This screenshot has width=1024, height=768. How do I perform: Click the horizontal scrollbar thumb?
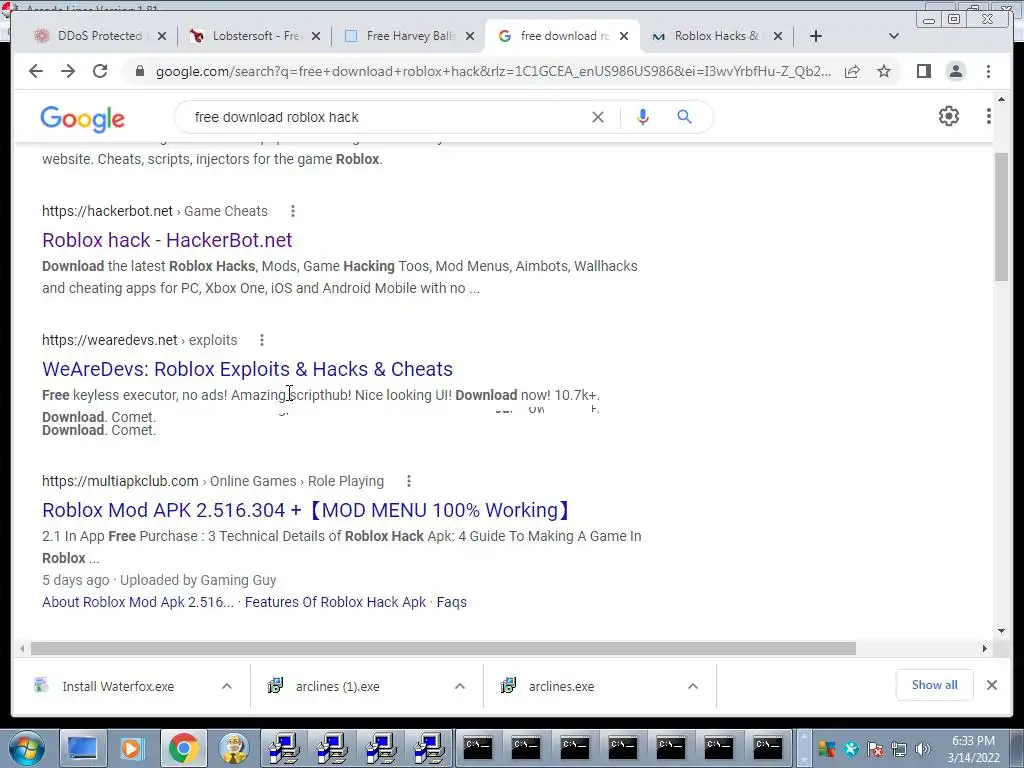tap(443, 648)
